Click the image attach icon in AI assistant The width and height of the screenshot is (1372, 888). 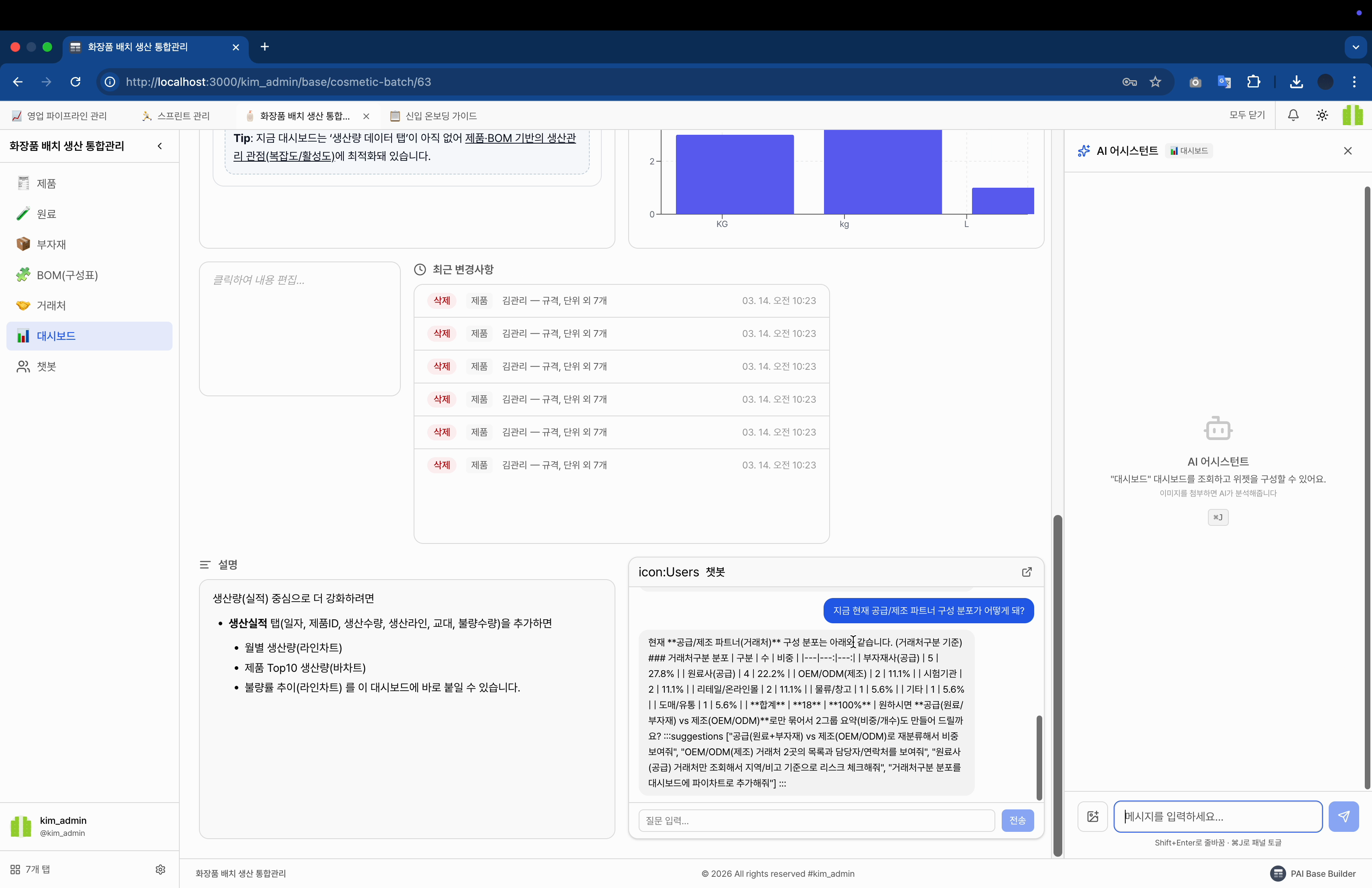tap(1092, 816)
